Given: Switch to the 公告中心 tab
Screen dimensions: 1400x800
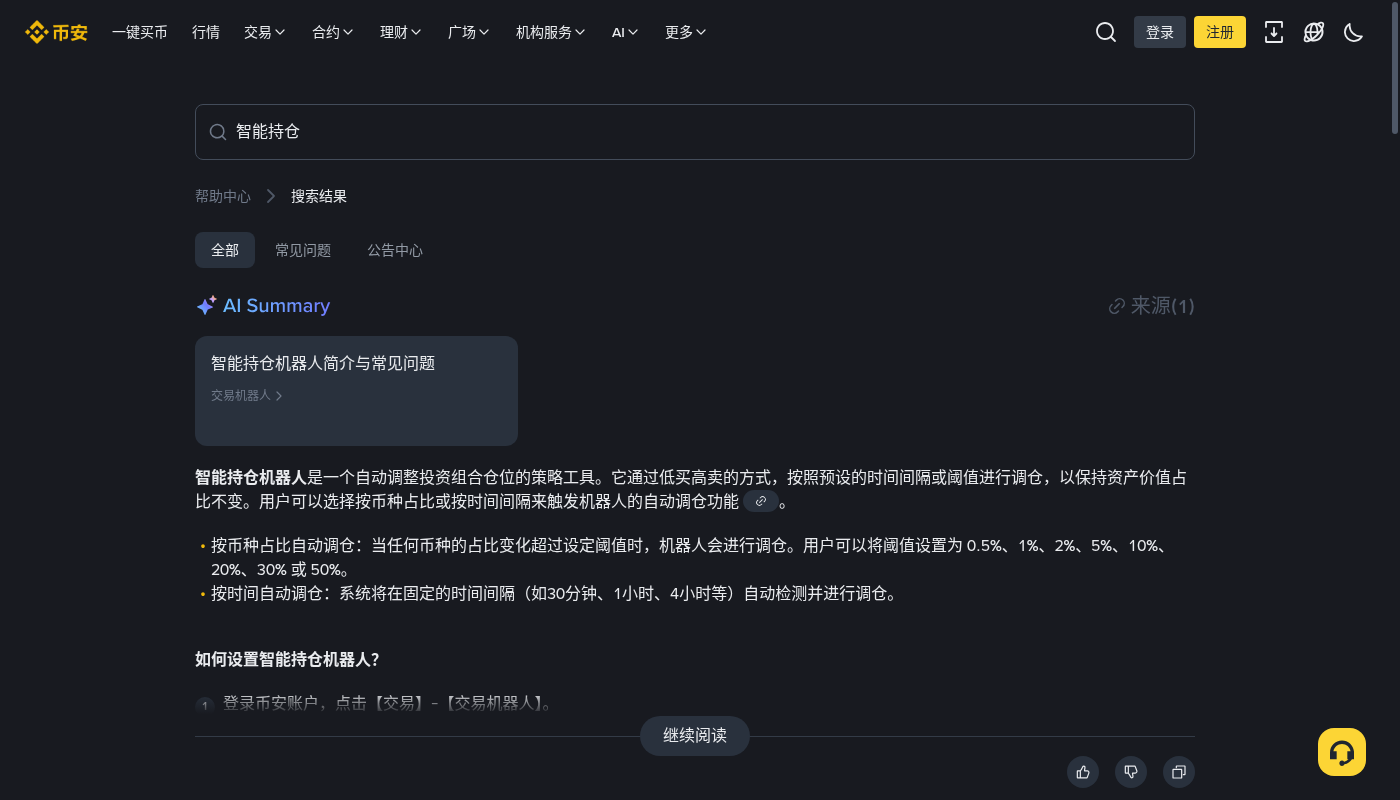Looking at the screenshot, I should [x=395, y=250].
